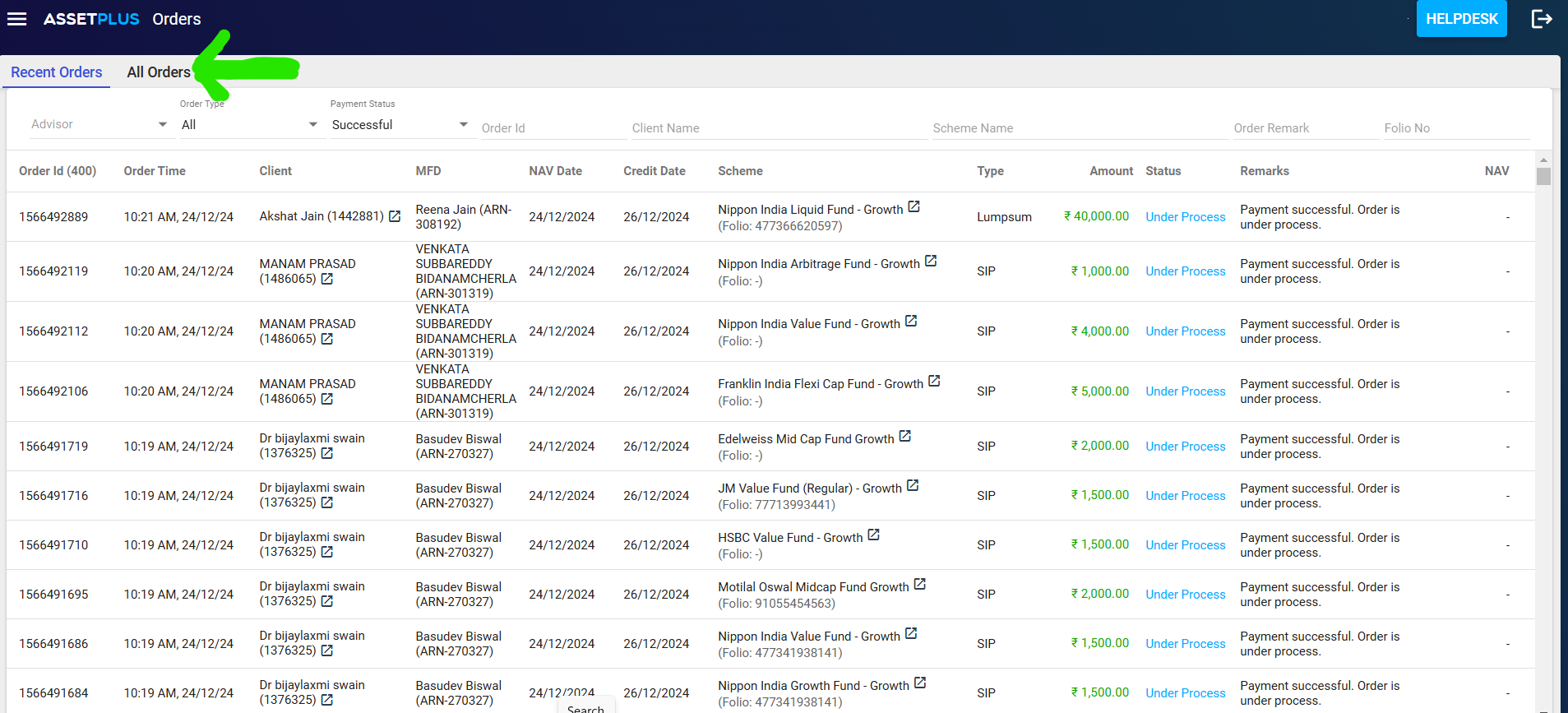Click Reena Jain (ARN-308192) MFD cell
This screenshot has width=1568, height=713.
(464, 217)
